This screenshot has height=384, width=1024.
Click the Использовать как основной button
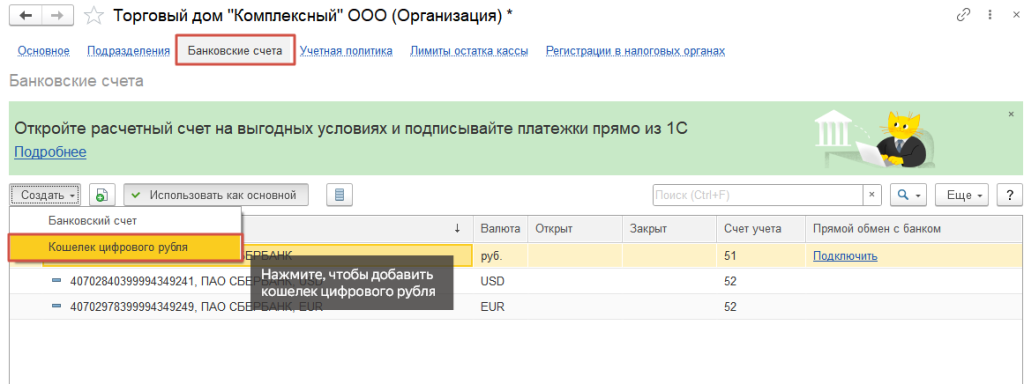click(216, 195)
